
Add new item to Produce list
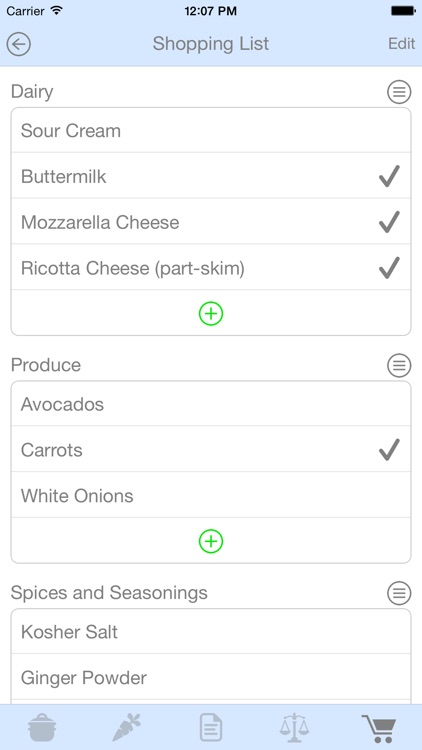(x=211, y=541)
